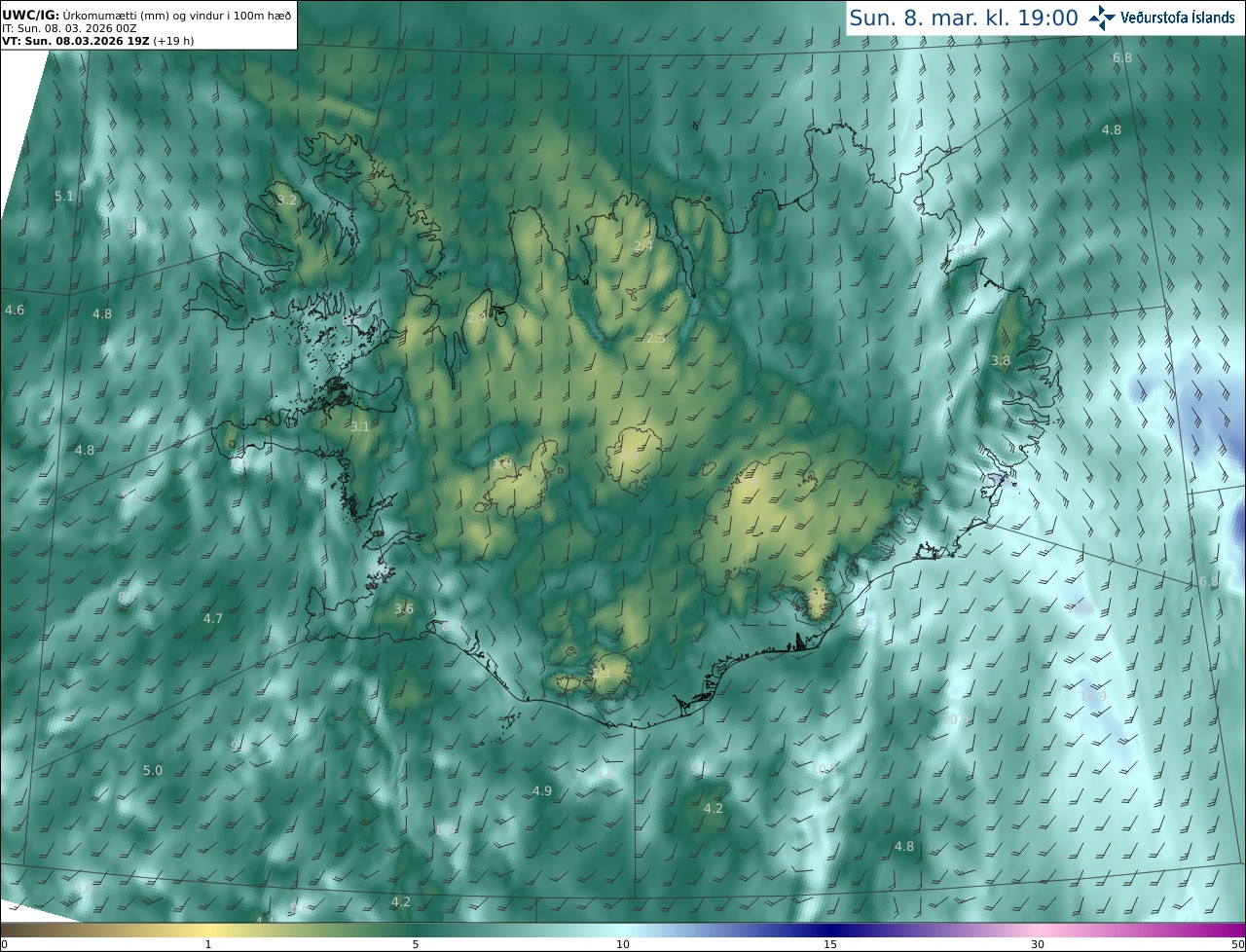Image resolution: width=1246 pixels, height=952 pixels.
Task: Click the colorbar tick label '30'
Action: [1038, 944]
